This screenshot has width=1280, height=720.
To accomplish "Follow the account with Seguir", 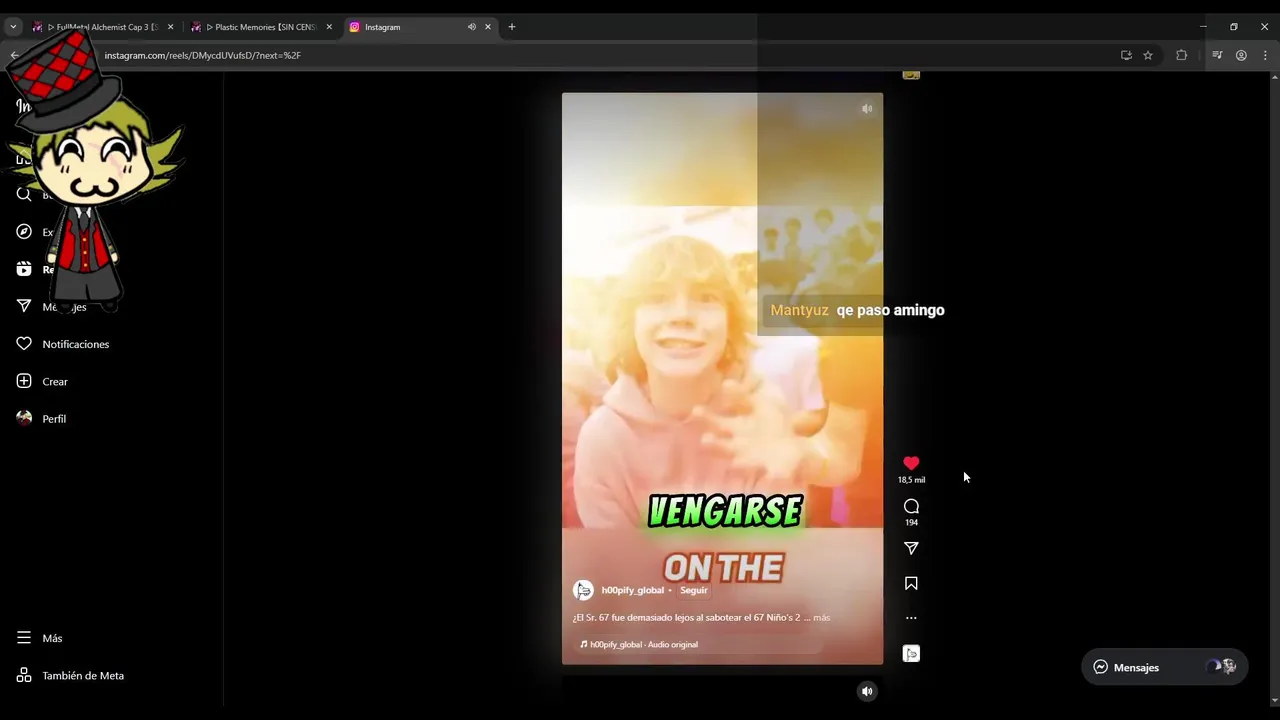I will pos(694,590).
